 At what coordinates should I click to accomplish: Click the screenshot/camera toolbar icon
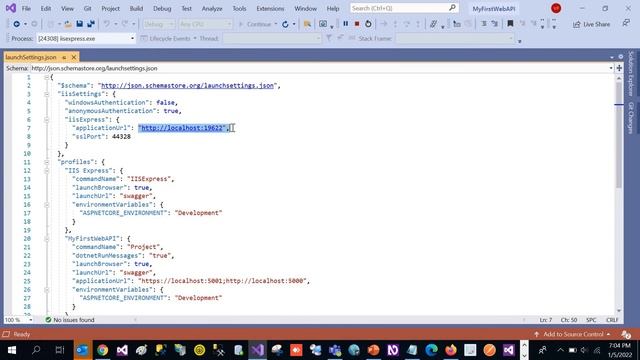click(x=323, y=24)
